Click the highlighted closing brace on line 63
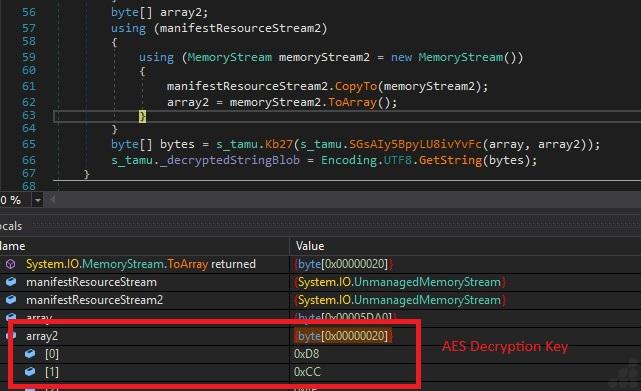This screenshot has width=641, height=391. click(142, 116)
